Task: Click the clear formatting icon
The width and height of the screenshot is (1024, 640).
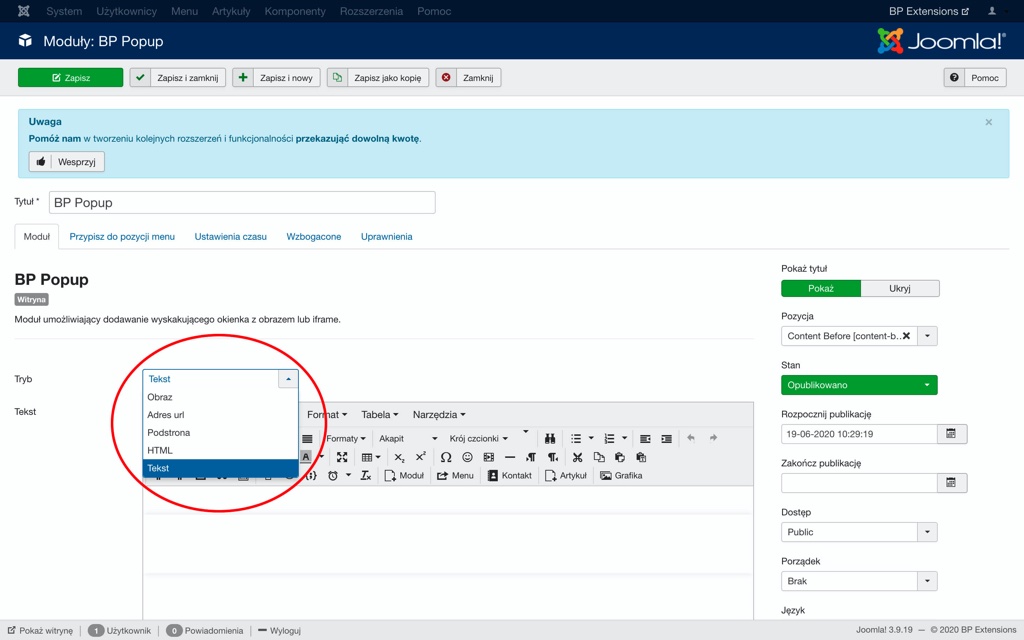Action: coord(366,476)
